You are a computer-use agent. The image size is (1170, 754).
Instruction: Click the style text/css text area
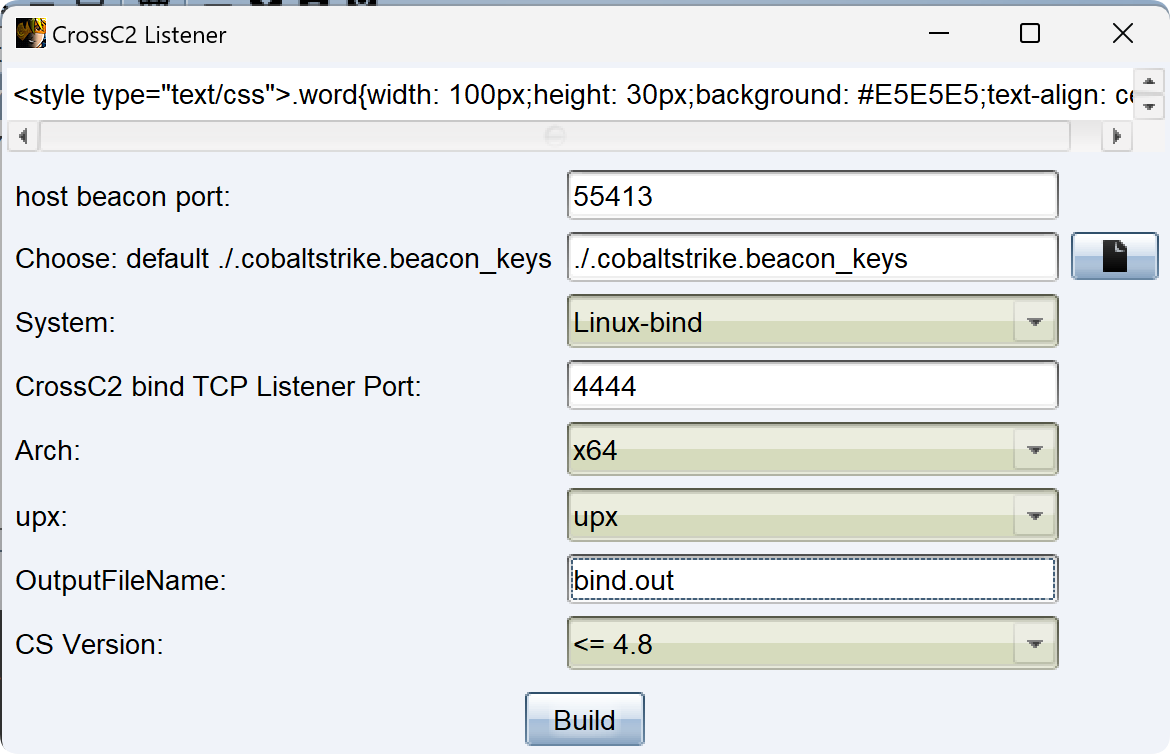click(x=571, y=95)
